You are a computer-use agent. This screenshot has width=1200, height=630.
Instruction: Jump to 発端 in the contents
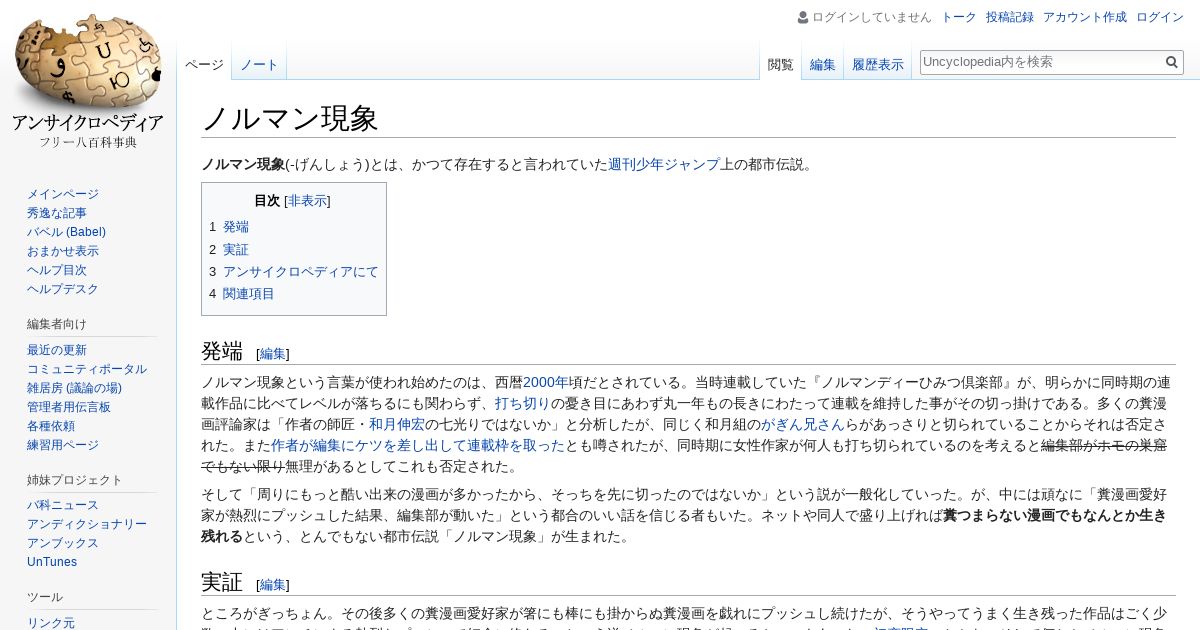click(236, 227)
